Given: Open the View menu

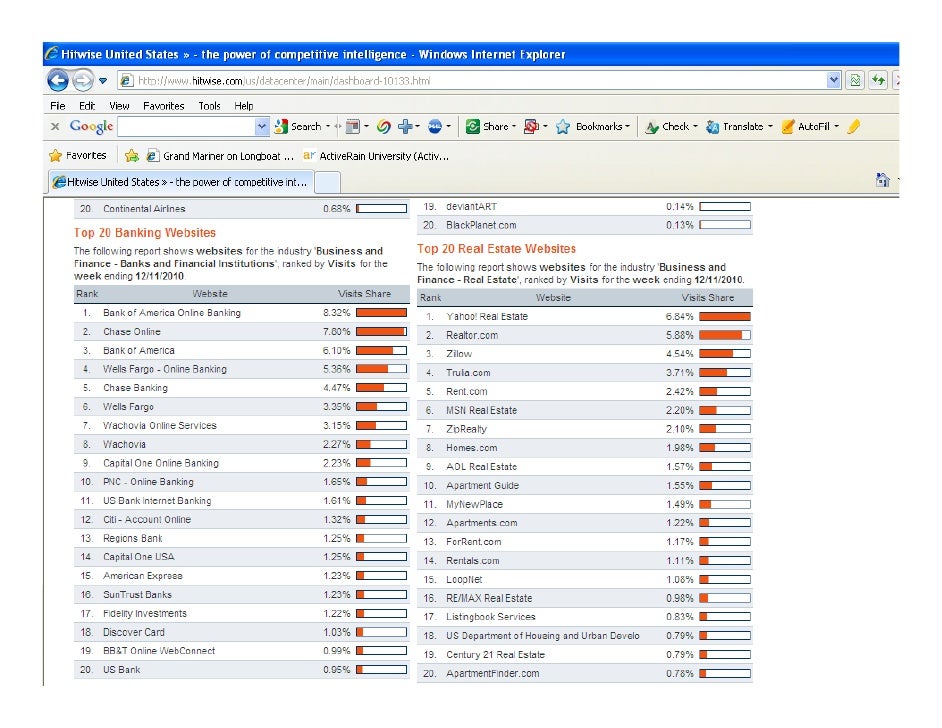Looking at the screenshot, I should pyautogui.click(x=119, y=106).
